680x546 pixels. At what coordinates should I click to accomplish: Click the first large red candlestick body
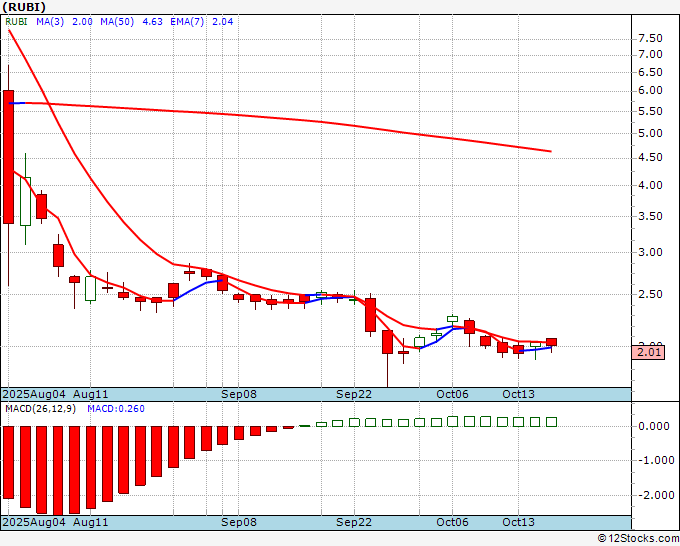[x=8, y=157]
